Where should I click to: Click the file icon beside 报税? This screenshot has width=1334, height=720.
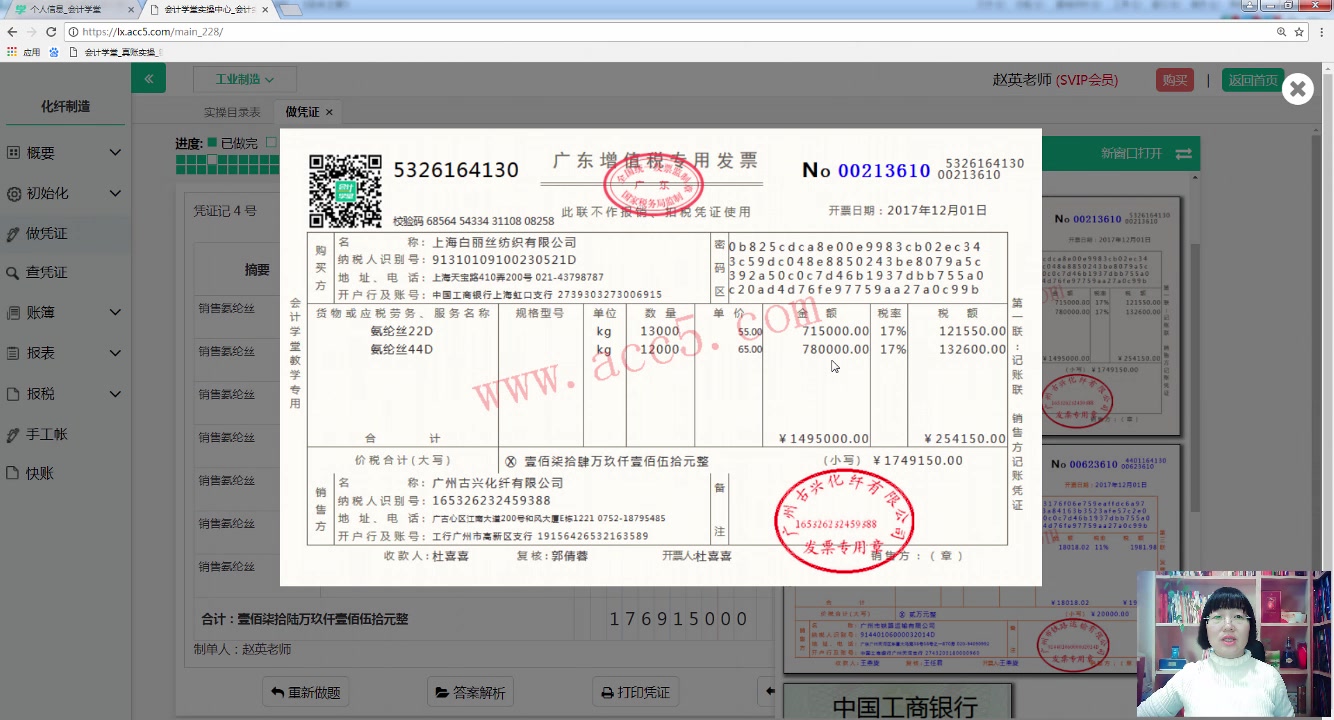click(x=13, y=394)
